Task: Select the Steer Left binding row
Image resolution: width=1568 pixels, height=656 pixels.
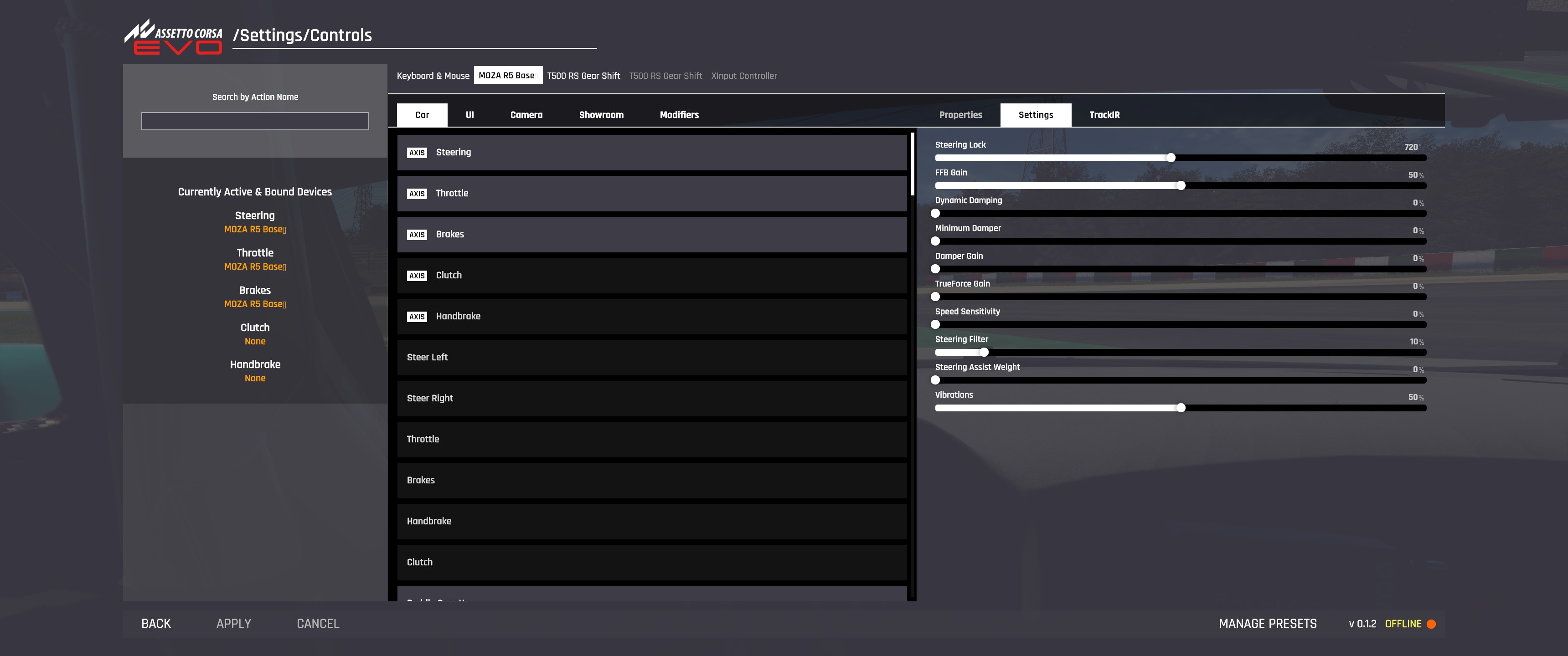Action: [652, 358]
